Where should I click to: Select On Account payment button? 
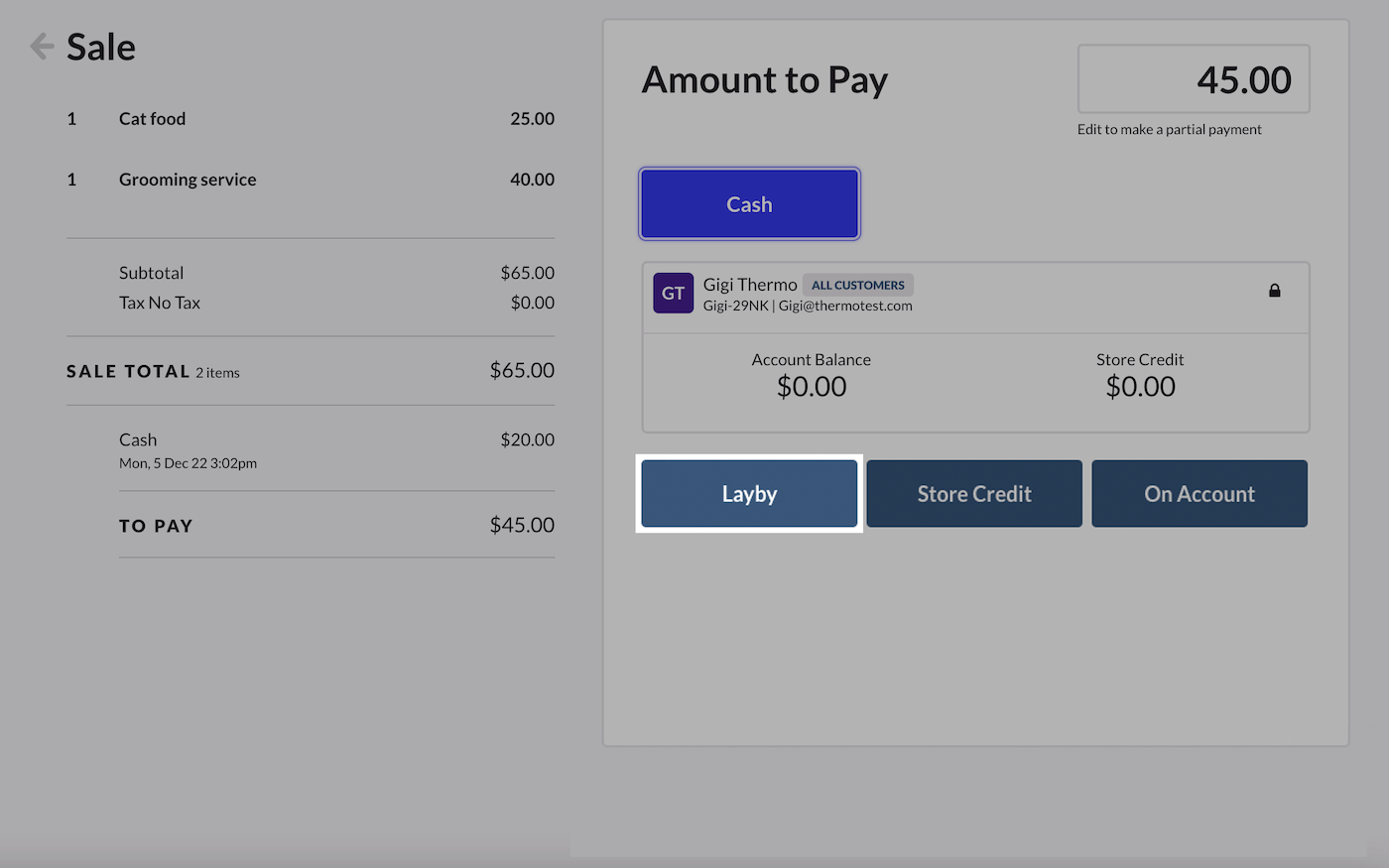[1199, 494]
